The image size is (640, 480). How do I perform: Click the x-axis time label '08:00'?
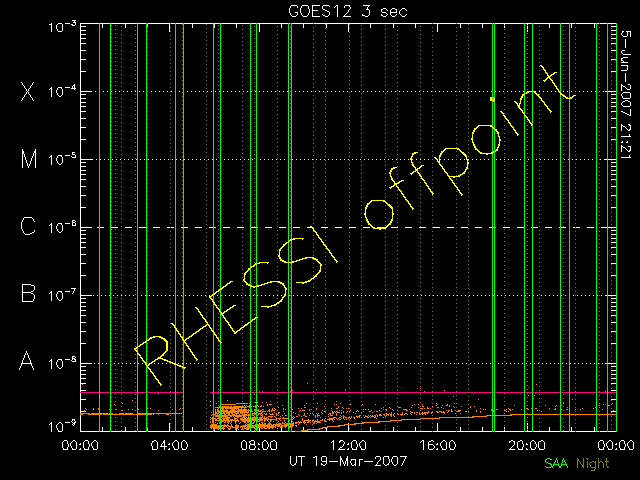click(x=259, y=445)
